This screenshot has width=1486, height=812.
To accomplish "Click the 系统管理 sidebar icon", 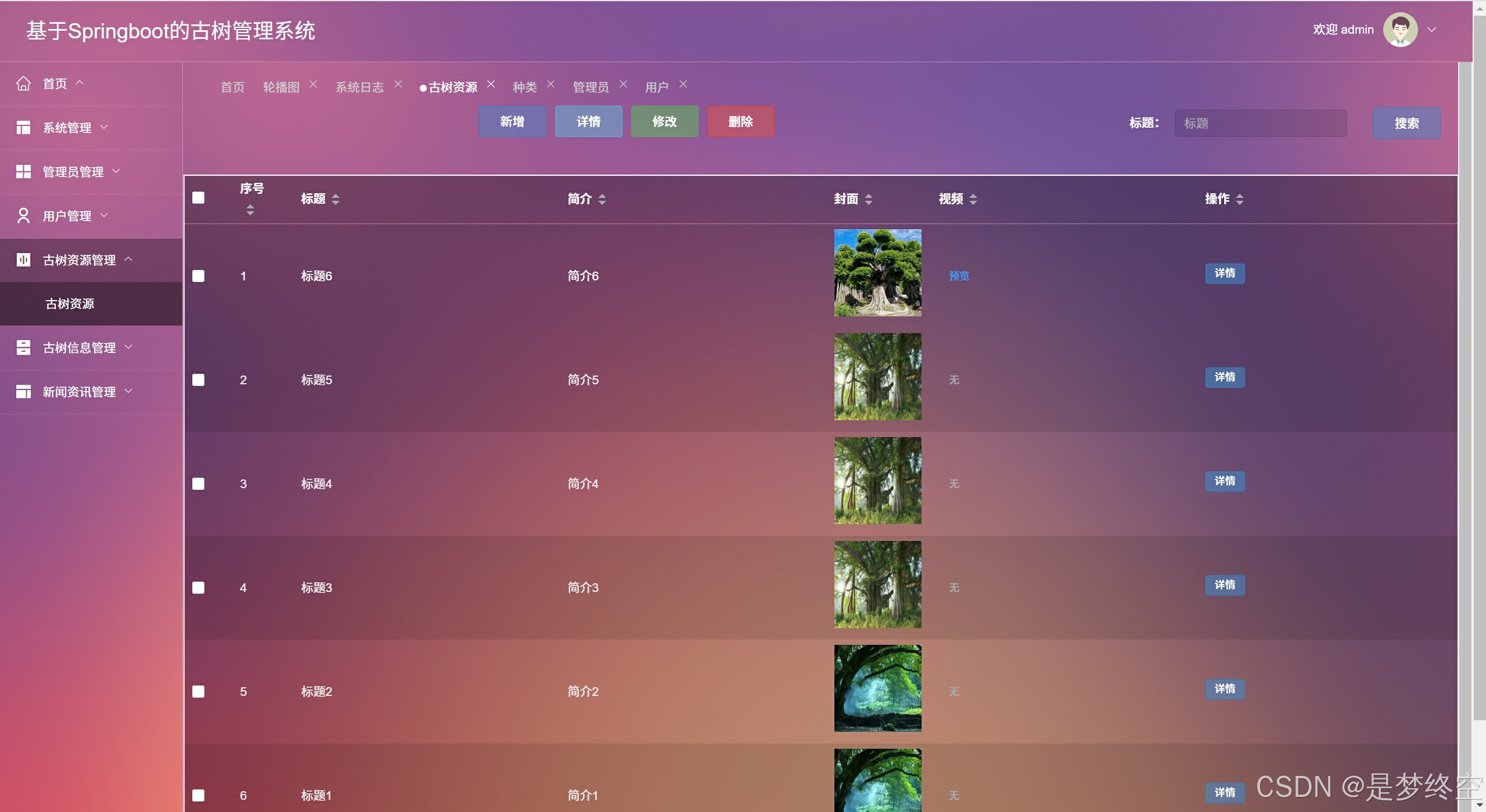I will click(23, 128).
